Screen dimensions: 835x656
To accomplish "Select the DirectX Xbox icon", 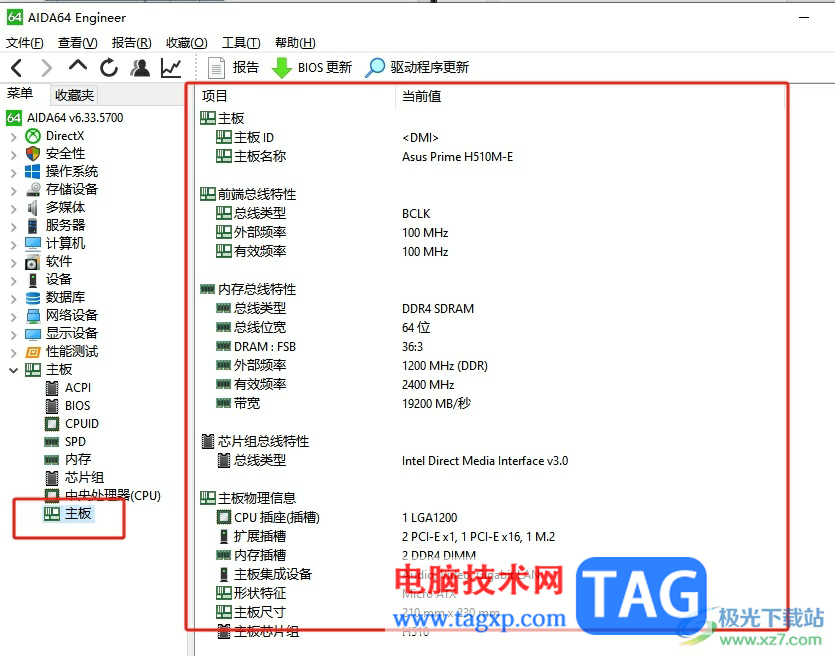I will [x=33, y=136].
